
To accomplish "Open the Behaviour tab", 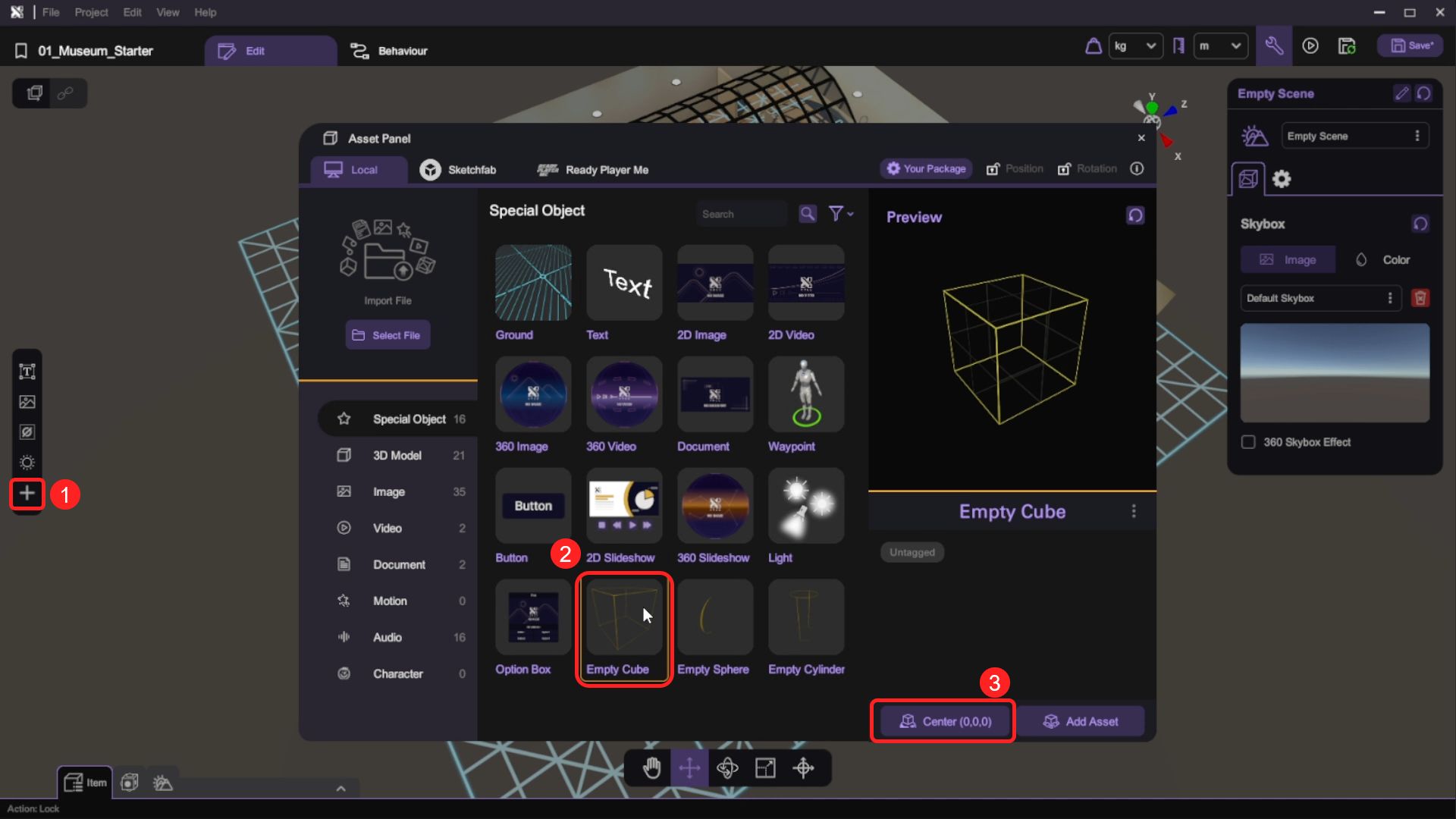I will tap(389, 51).
